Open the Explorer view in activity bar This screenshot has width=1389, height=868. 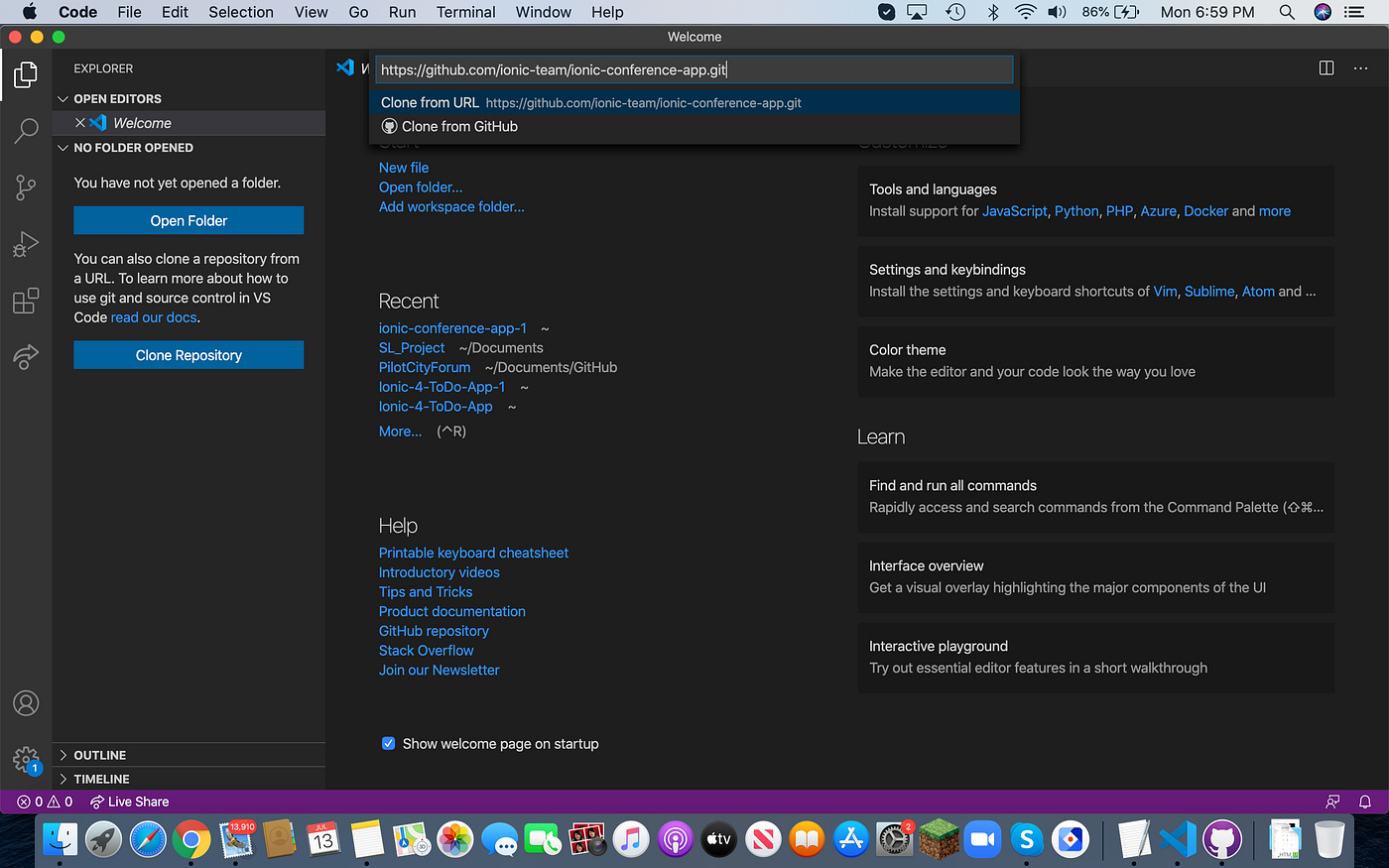[x=26, y=74]
